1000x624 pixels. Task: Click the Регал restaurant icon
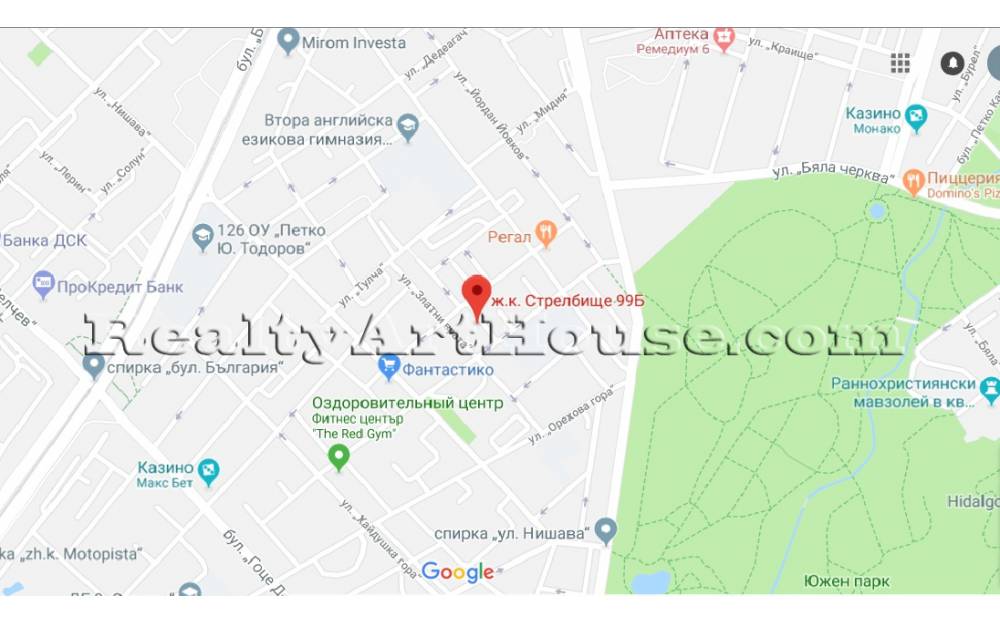[546, 234]
